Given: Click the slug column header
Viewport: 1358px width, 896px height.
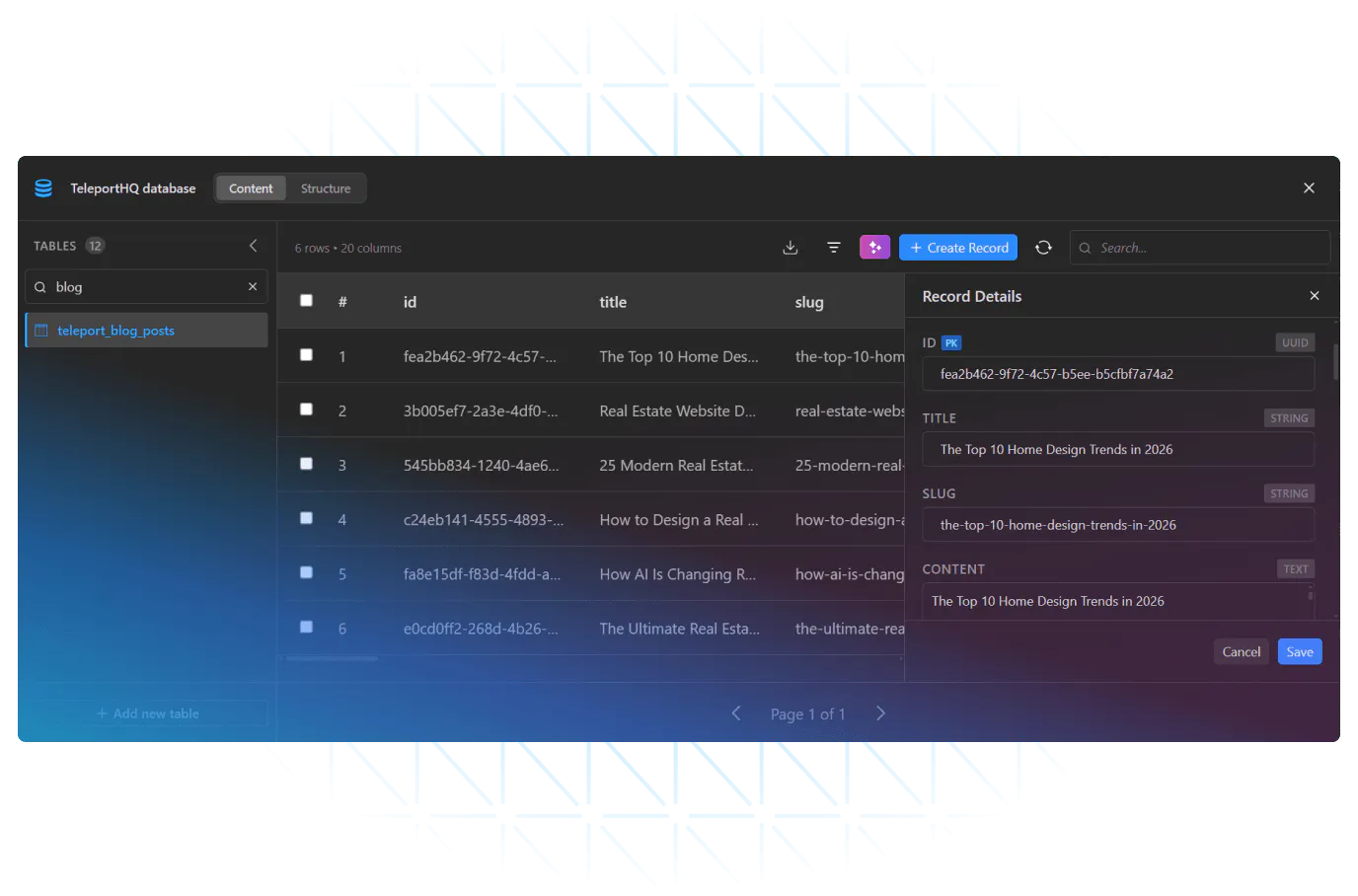Looking at the screenshot, I should coord(809,302).
